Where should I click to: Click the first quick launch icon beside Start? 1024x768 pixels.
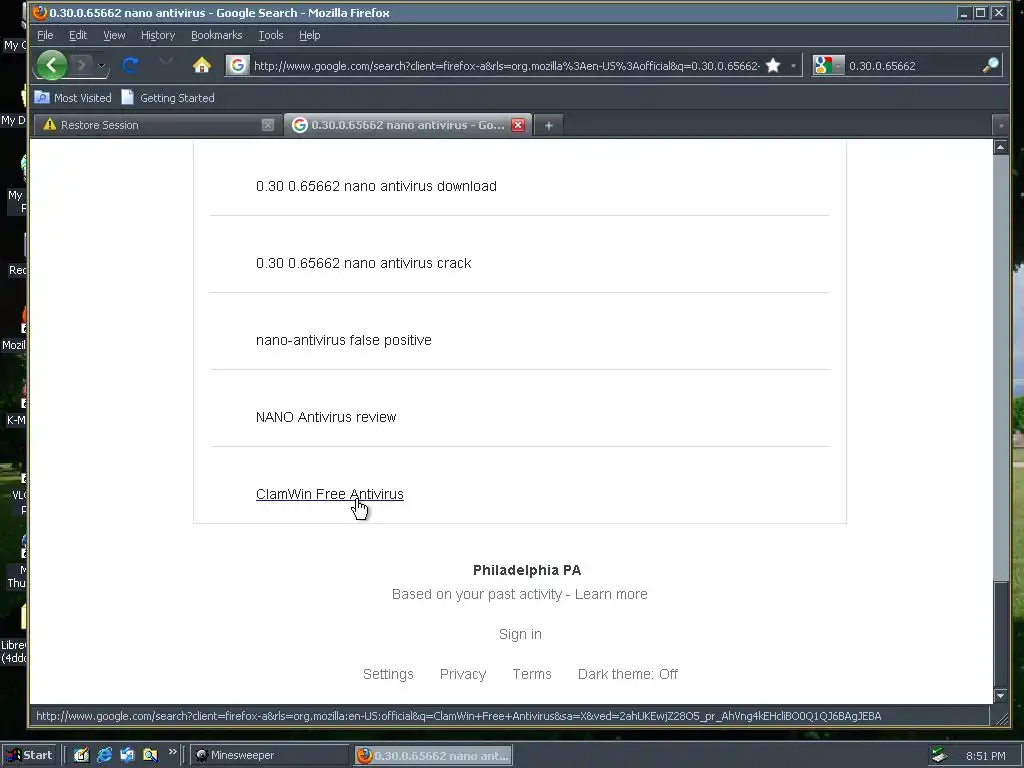coord(81,755)
